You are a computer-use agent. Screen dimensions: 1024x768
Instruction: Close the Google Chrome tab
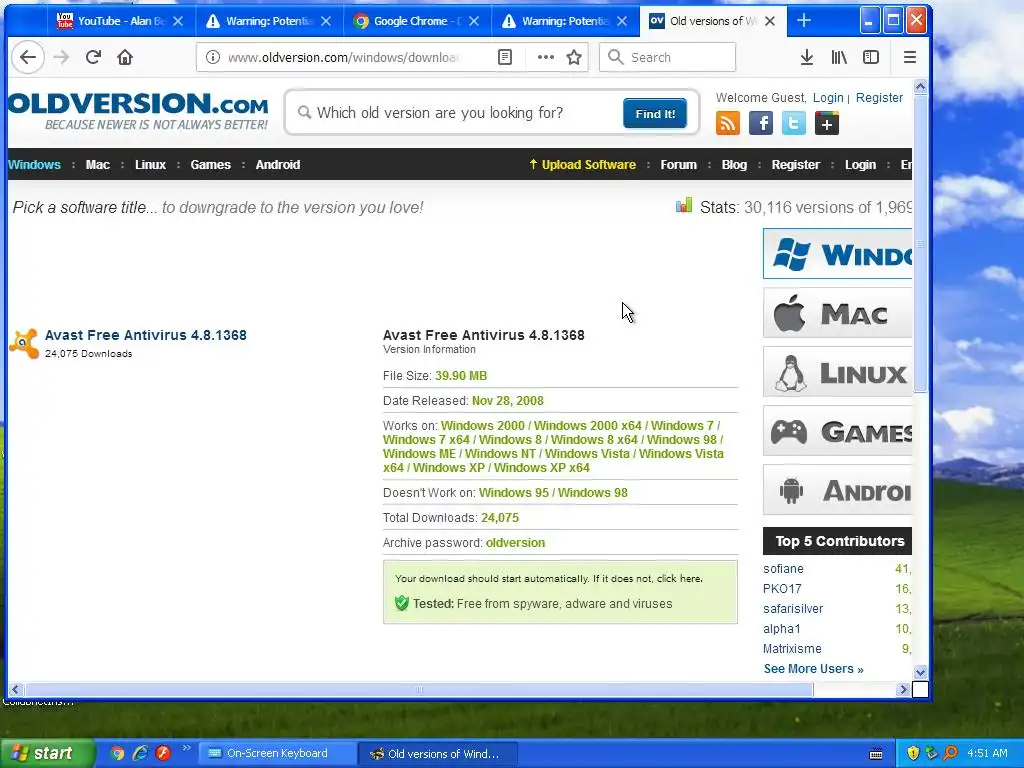[x=474, y=21]
